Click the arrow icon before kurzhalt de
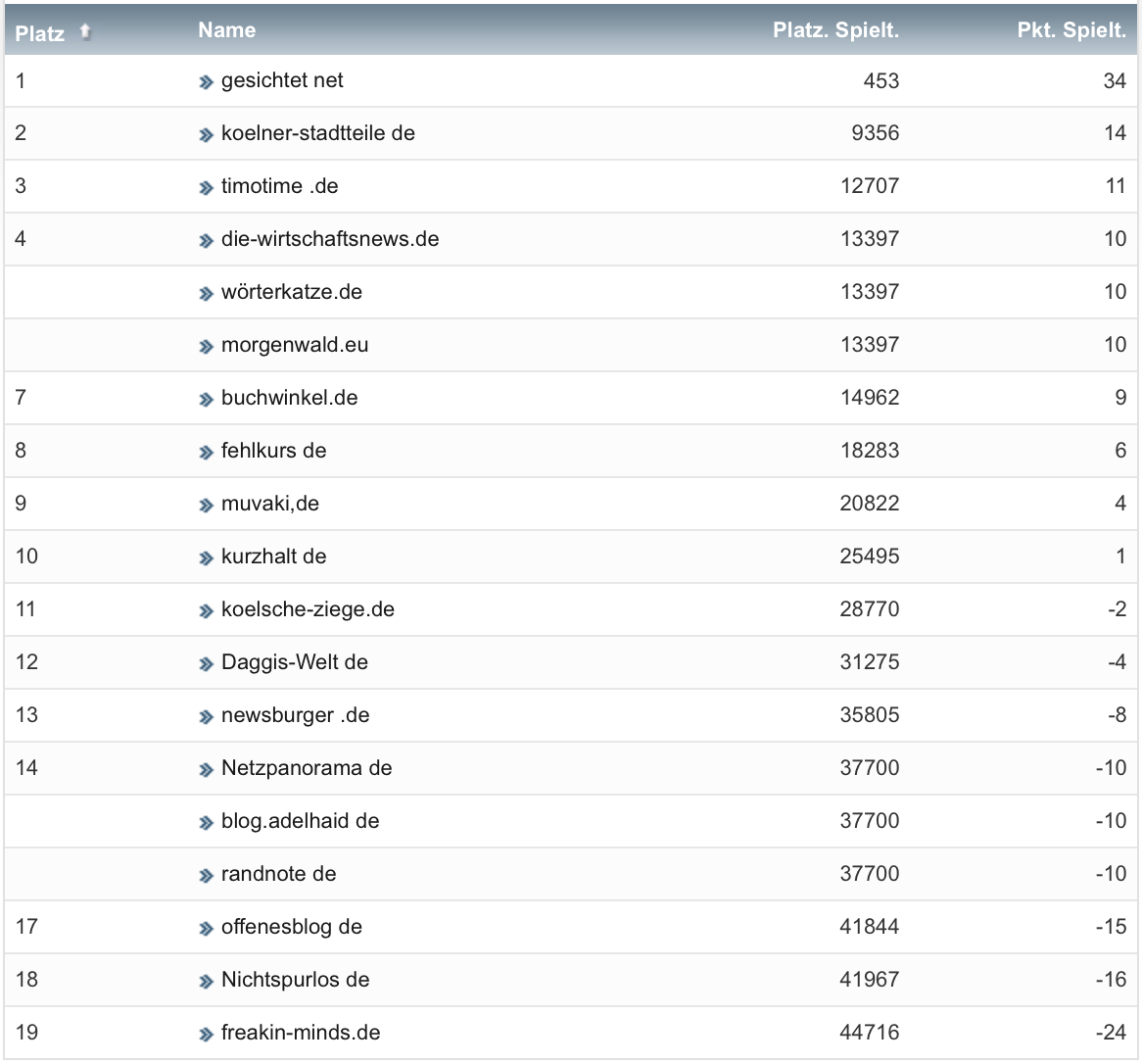This screenshot has height=1064, width=1142. pyautogui.click(x=206, y=558)
